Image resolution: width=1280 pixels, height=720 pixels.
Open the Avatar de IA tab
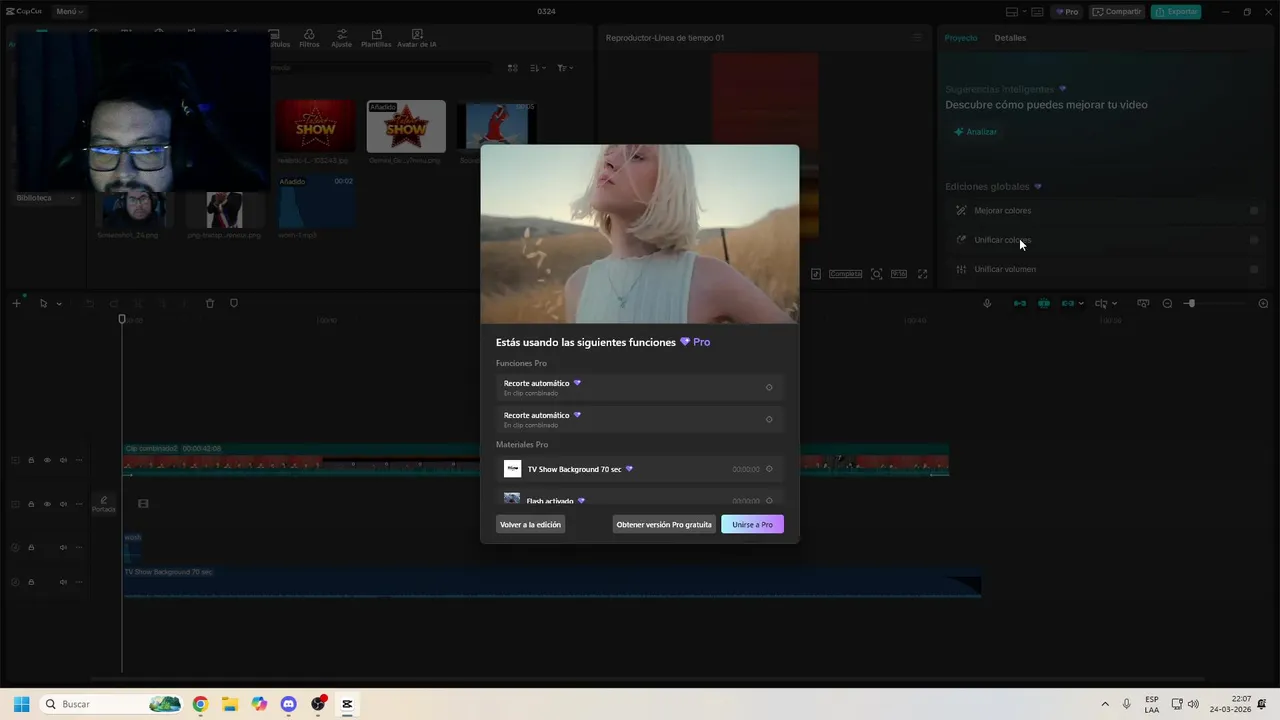point(417,38)
